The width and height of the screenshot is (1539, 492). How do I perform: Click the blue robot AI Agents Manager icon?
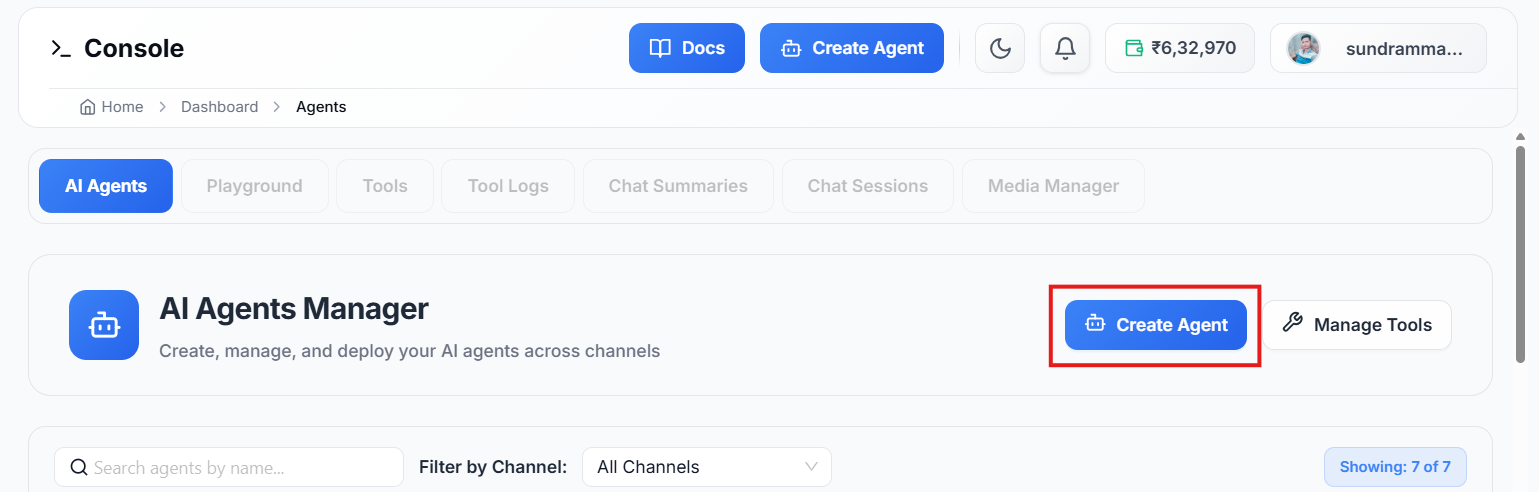point(104,325)
